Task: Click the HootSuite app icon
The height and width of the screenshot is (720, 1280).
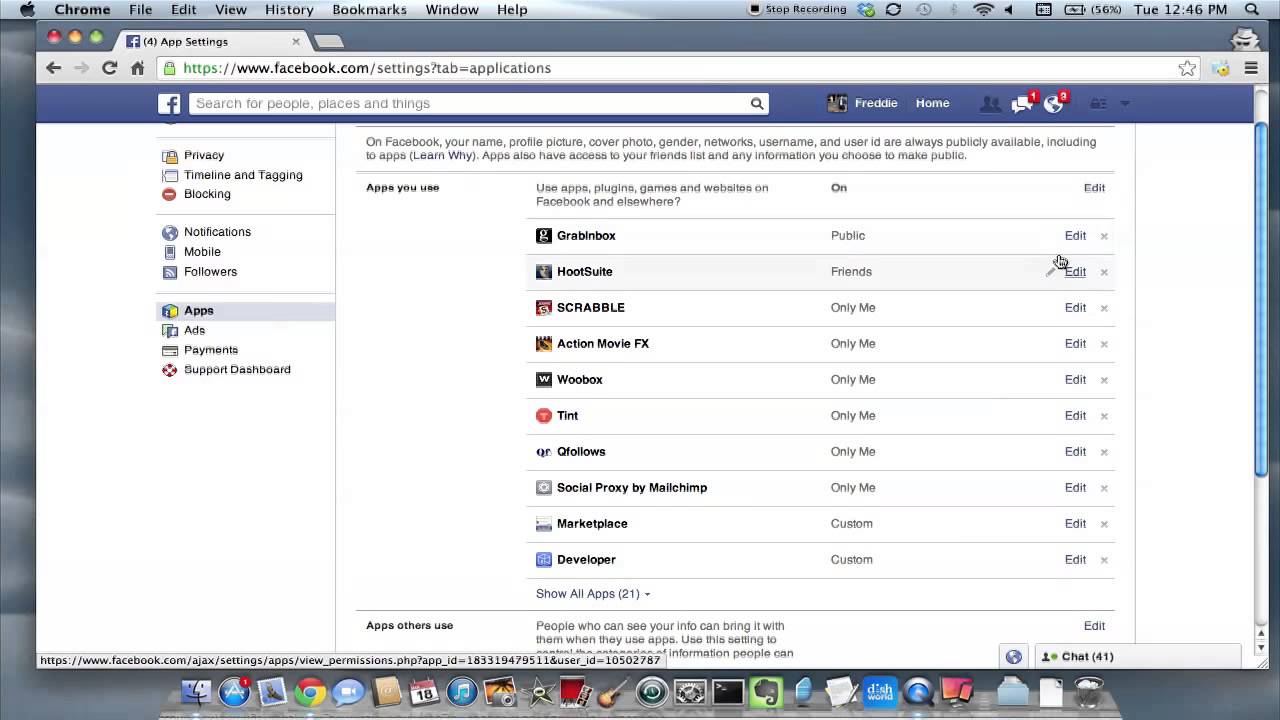Action: click(544, 272)
